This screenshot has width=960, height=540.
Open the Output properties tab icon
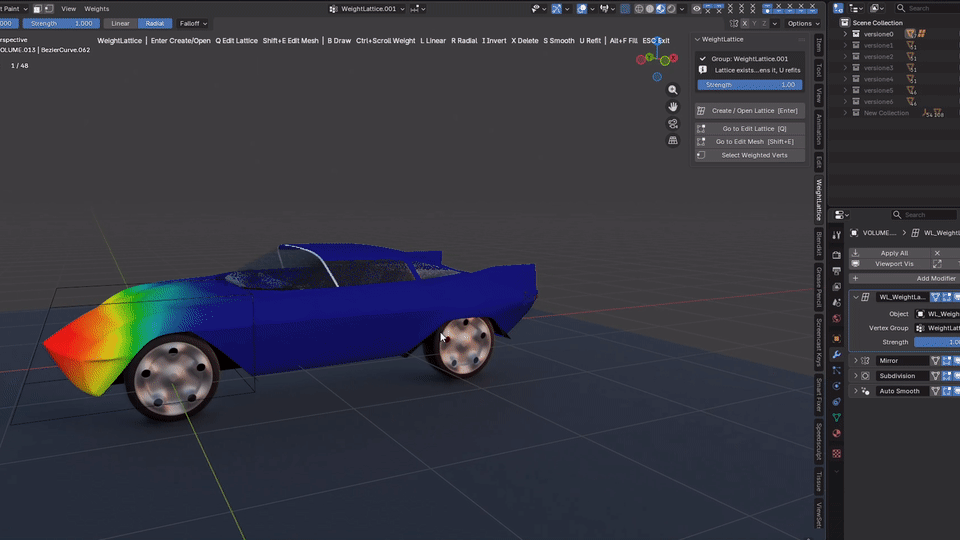pyautogui.click(x=836, y=271)
